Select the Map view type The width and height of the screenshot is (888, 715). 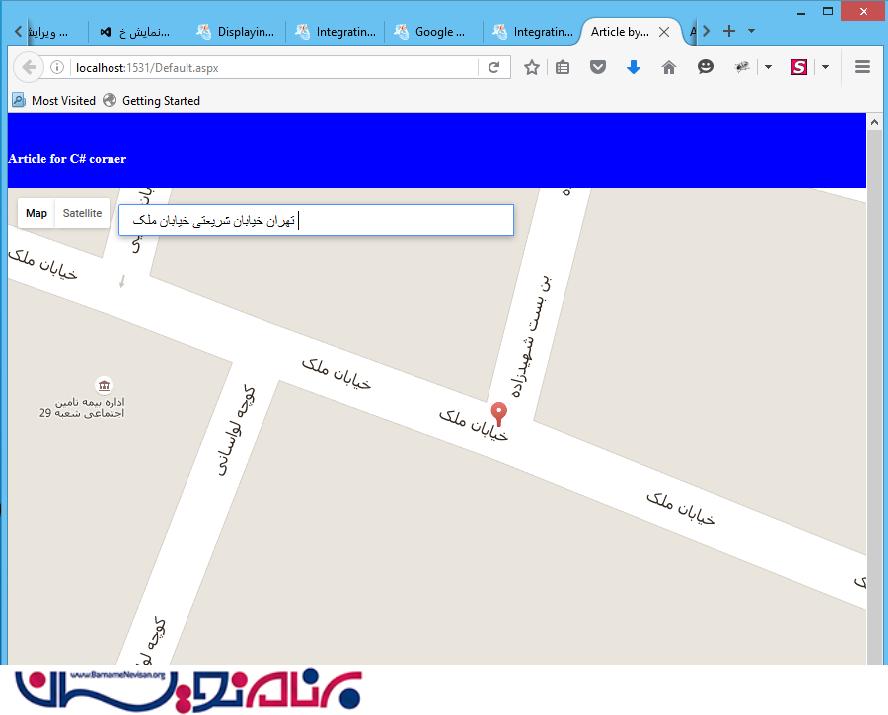(36, 213)
